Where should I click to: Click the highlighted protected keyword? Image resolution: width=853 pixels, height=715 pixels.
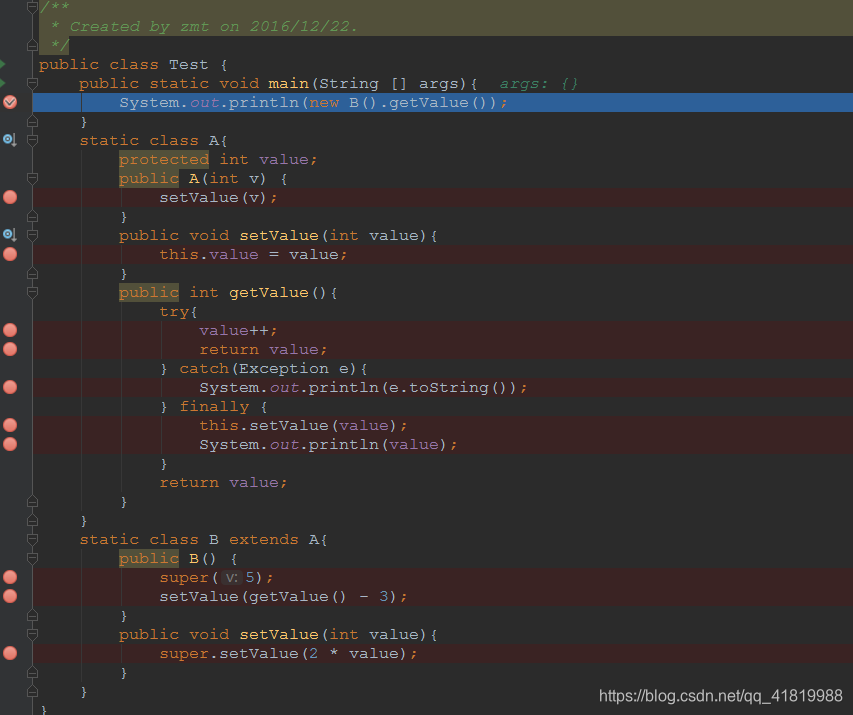(164, 159)
